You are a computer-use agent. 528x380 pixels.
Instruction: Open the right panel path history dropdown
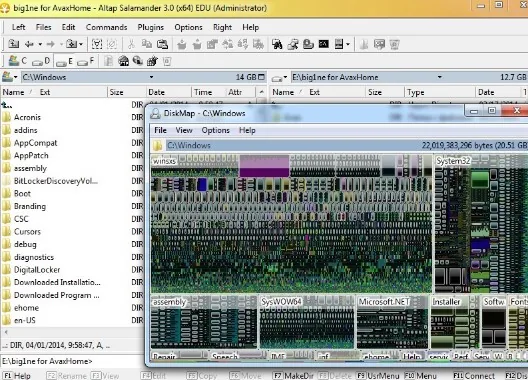pos(439,77)
